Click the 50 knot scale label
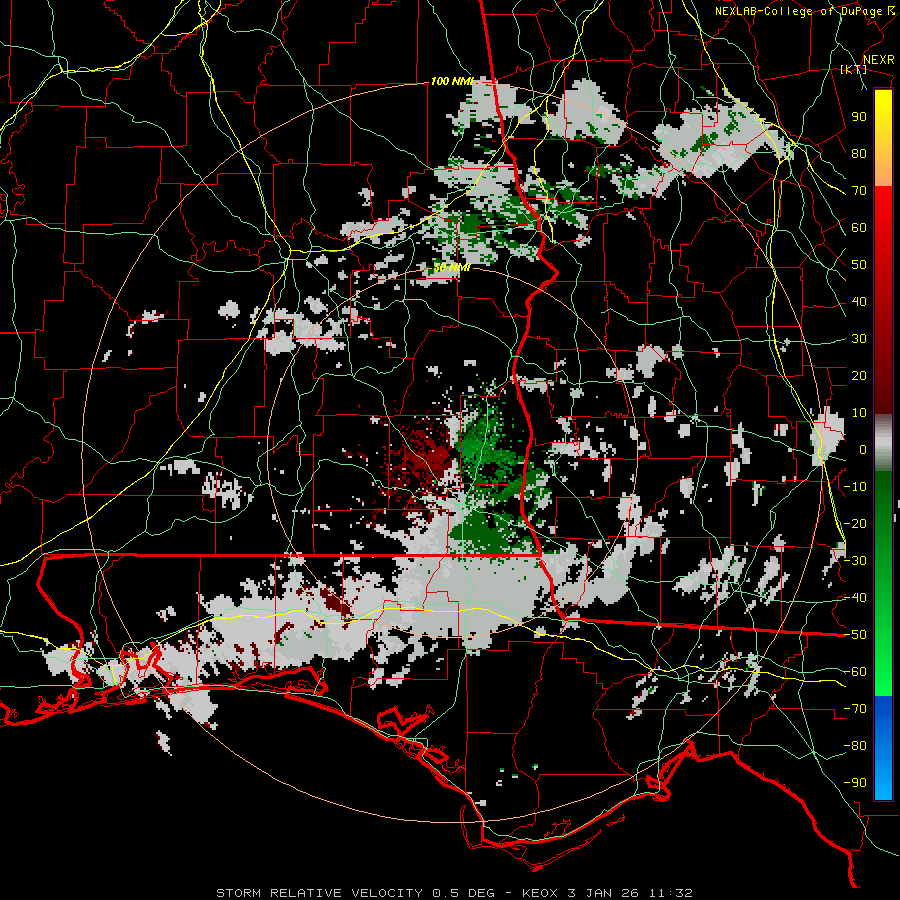Viewport: 900px width, 900px height. 859,265
